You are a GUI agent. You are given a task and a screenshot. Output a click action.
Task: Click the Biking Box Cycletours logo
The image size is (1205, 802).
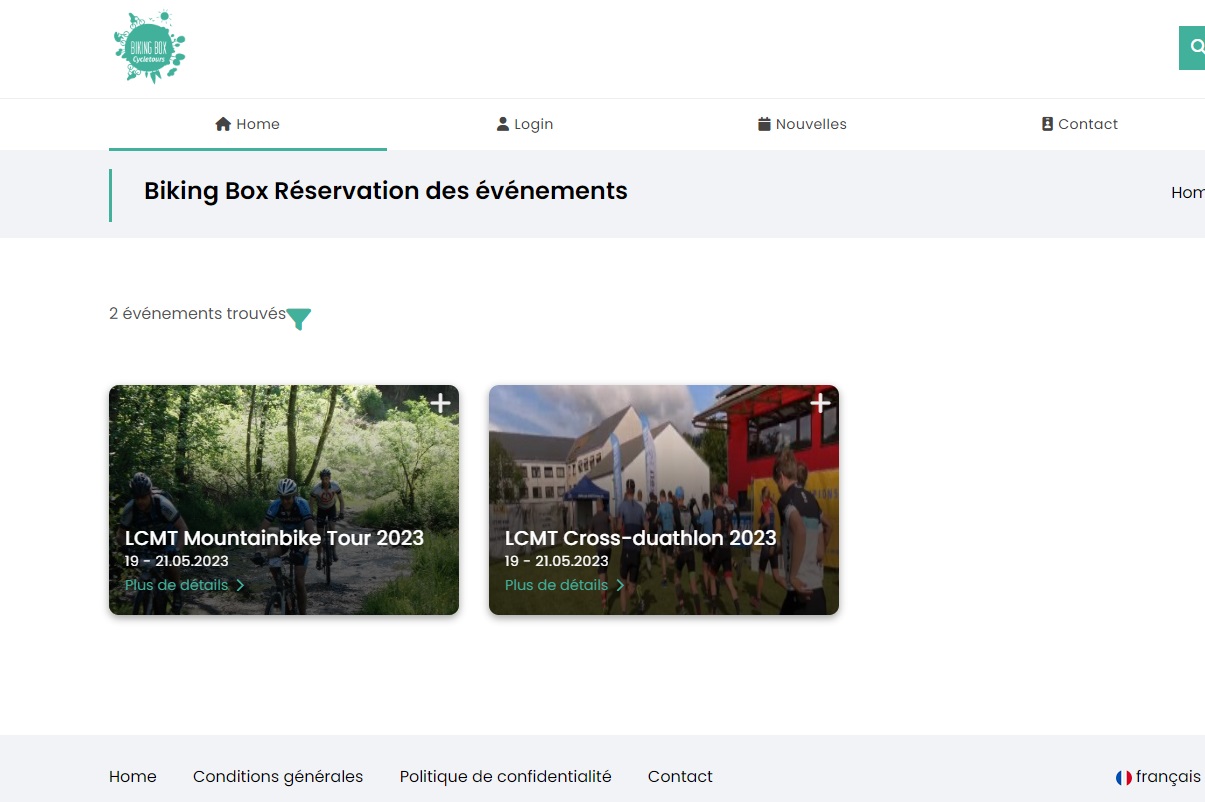coord(149,47)
